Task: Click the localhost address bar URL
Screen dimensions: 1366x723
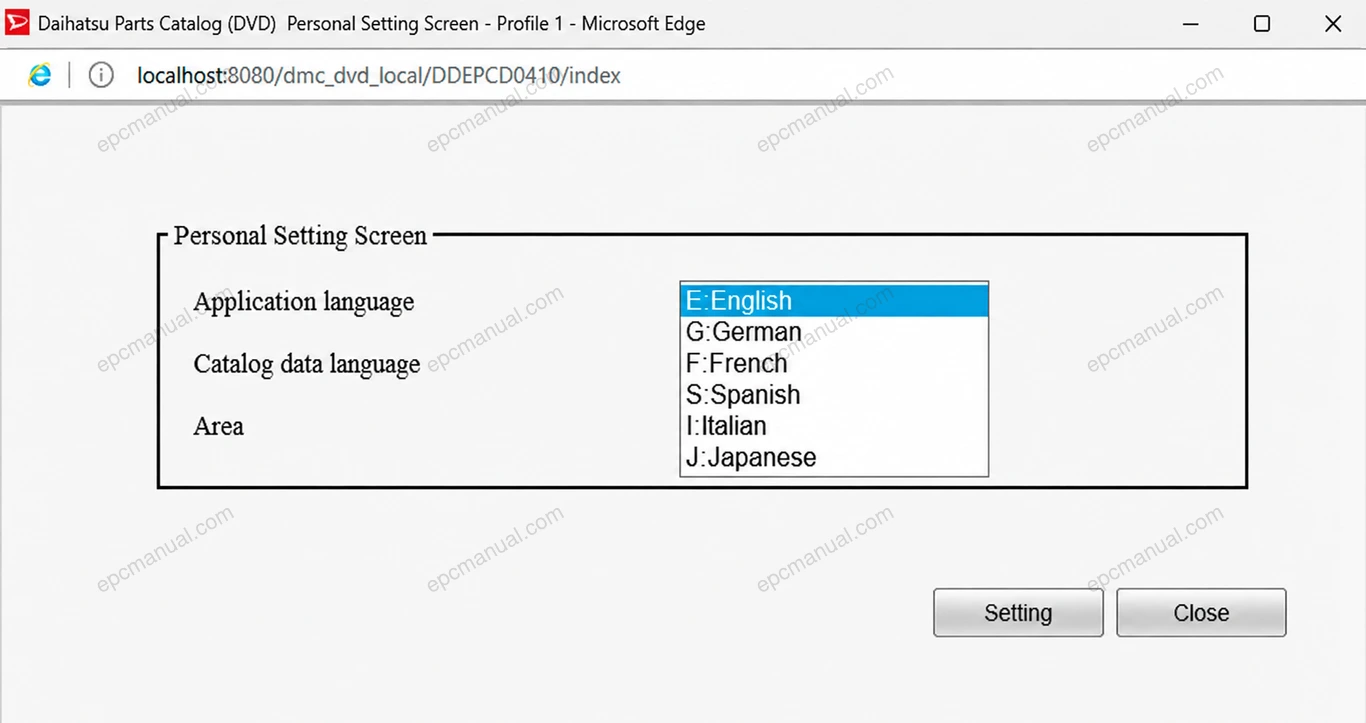Action: (x=379, y=76)
